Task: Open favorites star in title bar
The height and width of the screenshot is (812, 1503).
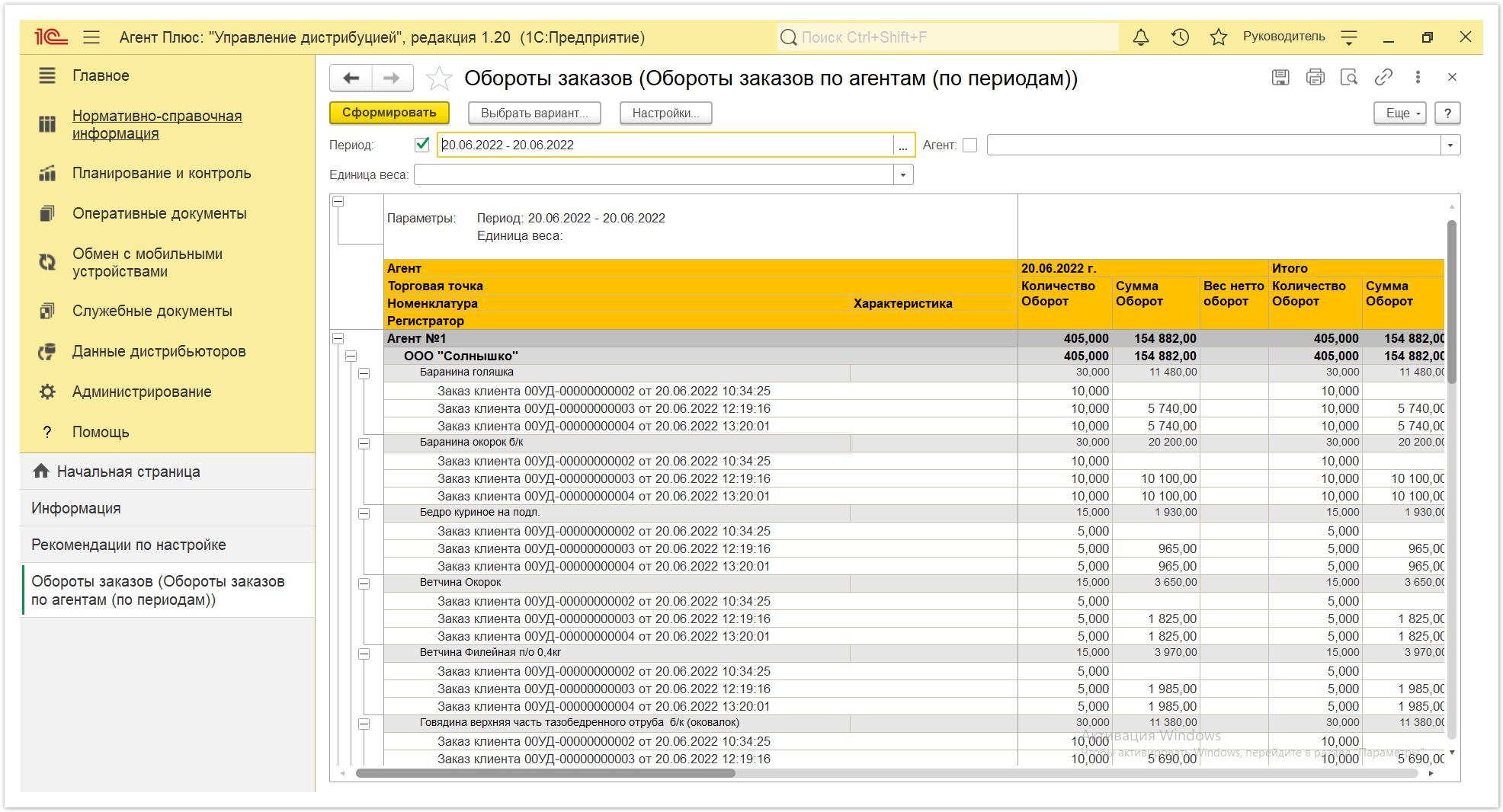Action: (x=1219, y=37)
